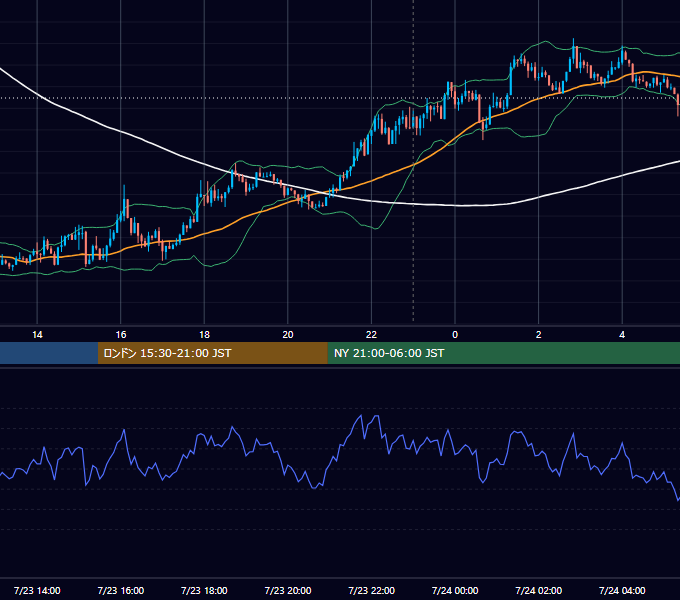Click the 7/24 02:00 label on oscillator axis
The width and height of the screenshot is (680, 600).
[x=539, y=590]
